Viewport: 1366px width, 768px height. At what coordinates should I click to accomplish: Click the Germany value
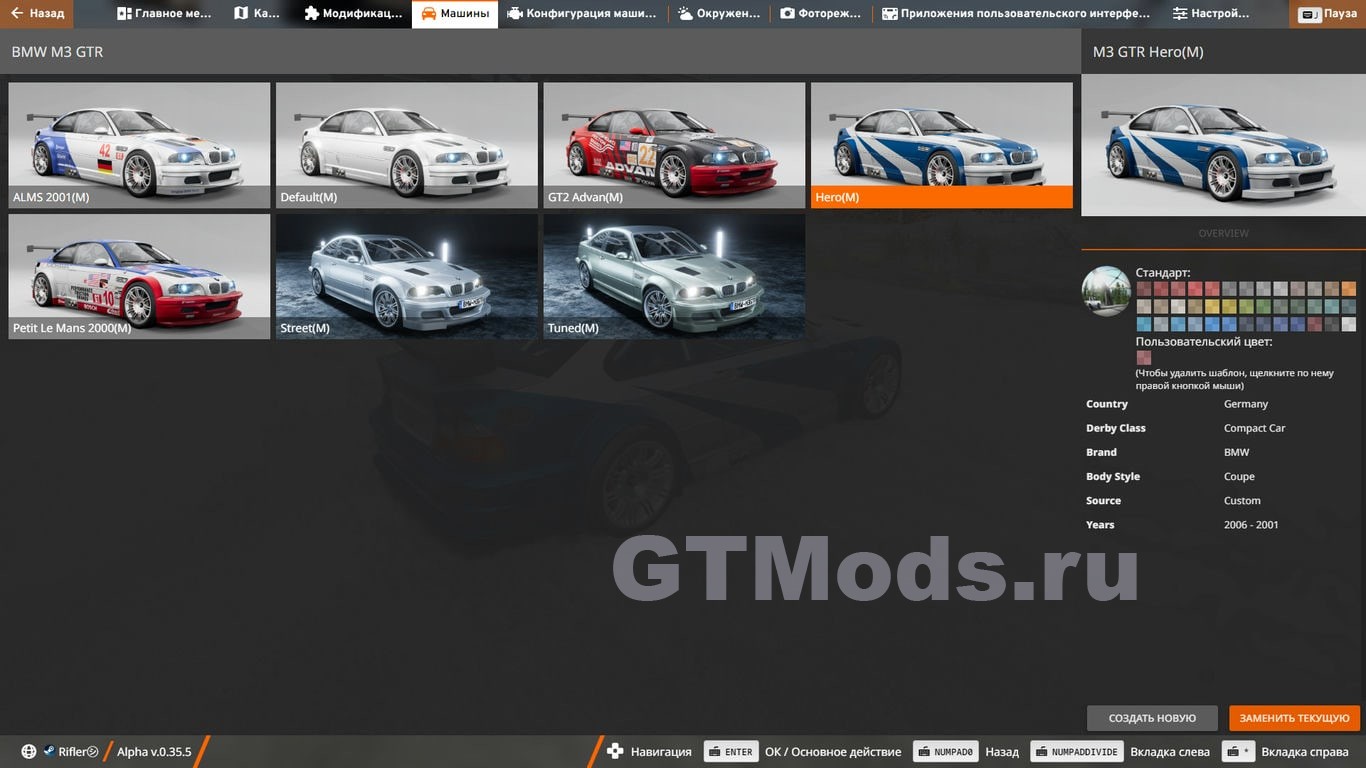tap(1246, 404)
